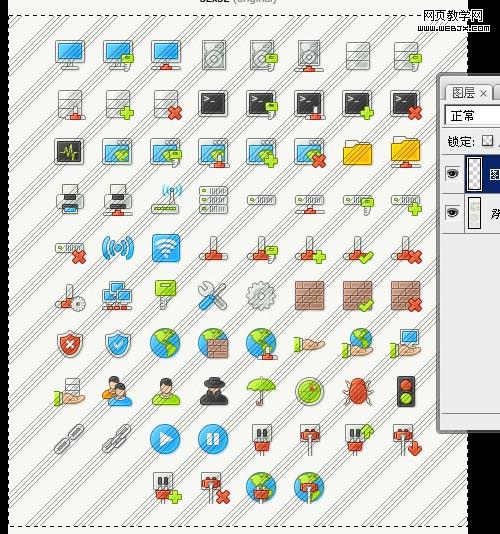The height and width of the screenshot is (534, 500).
Task: Click the terminal icon without badge
Action: click(x=213, y=103)
